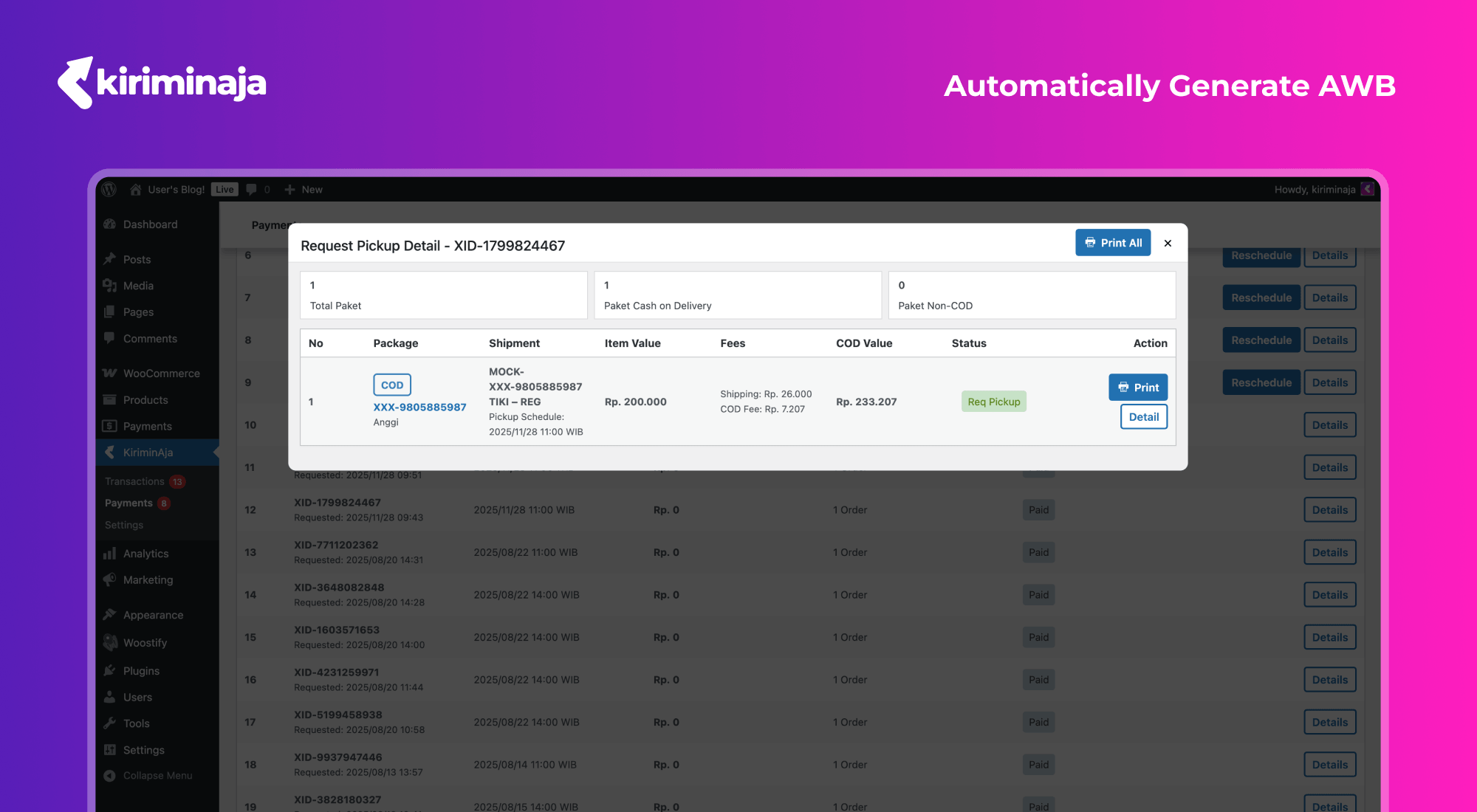This screenshot has width=1477, height=812.
Task: Click the Posts pin icon
Action: (110, 259)
